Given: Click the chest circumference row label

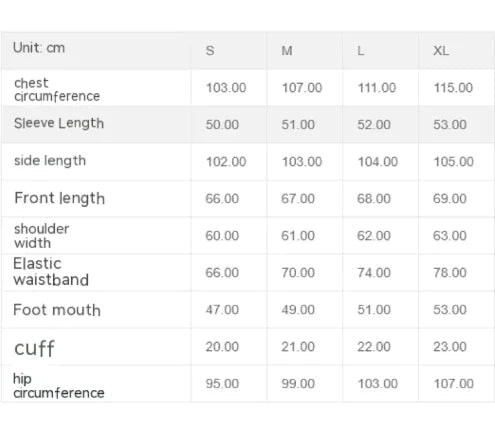Looking at the screenshot, I should tap(57, 89).
